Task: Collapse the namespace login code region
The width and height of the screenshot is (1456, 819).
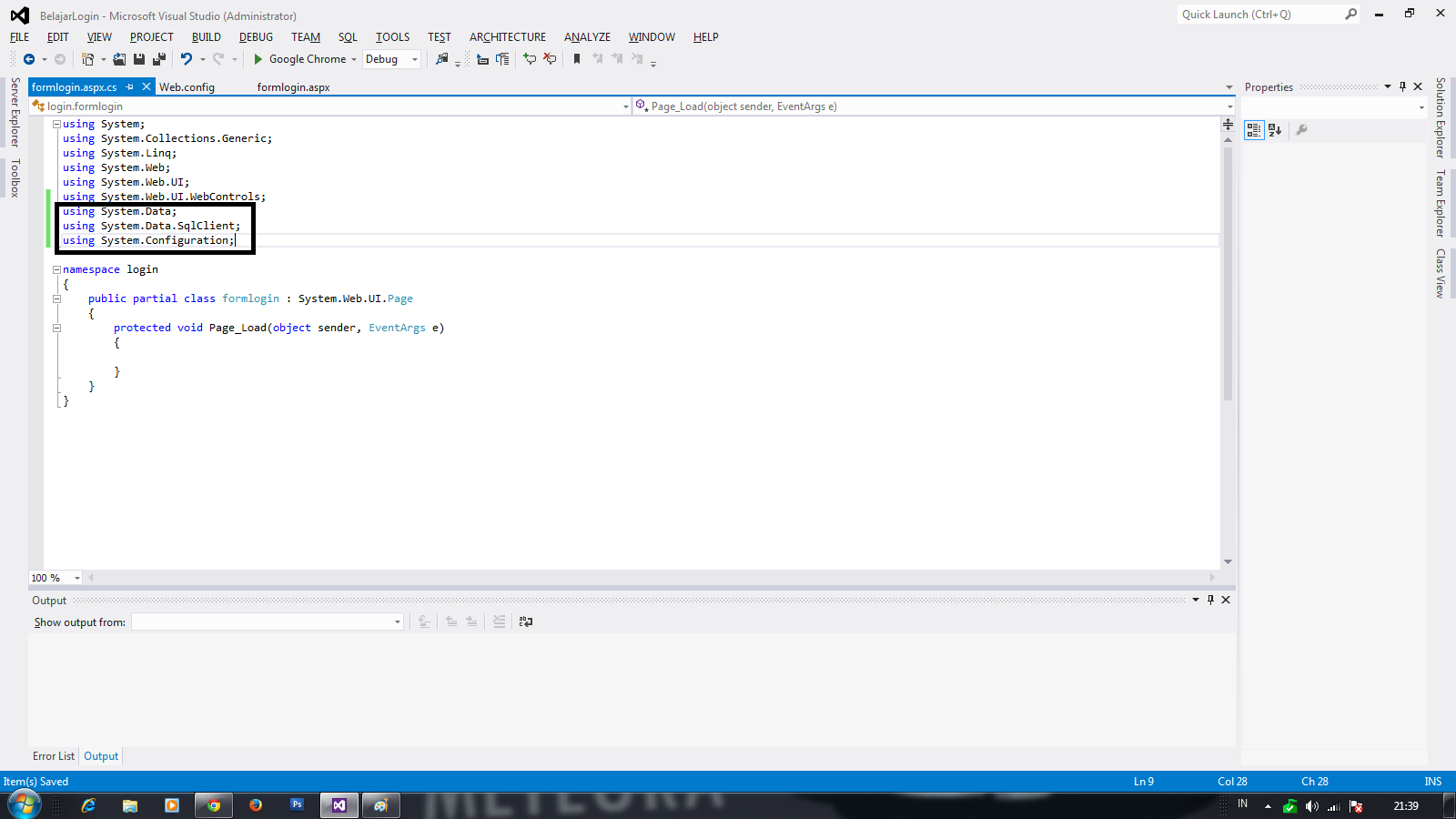Action: coord(56,269)
